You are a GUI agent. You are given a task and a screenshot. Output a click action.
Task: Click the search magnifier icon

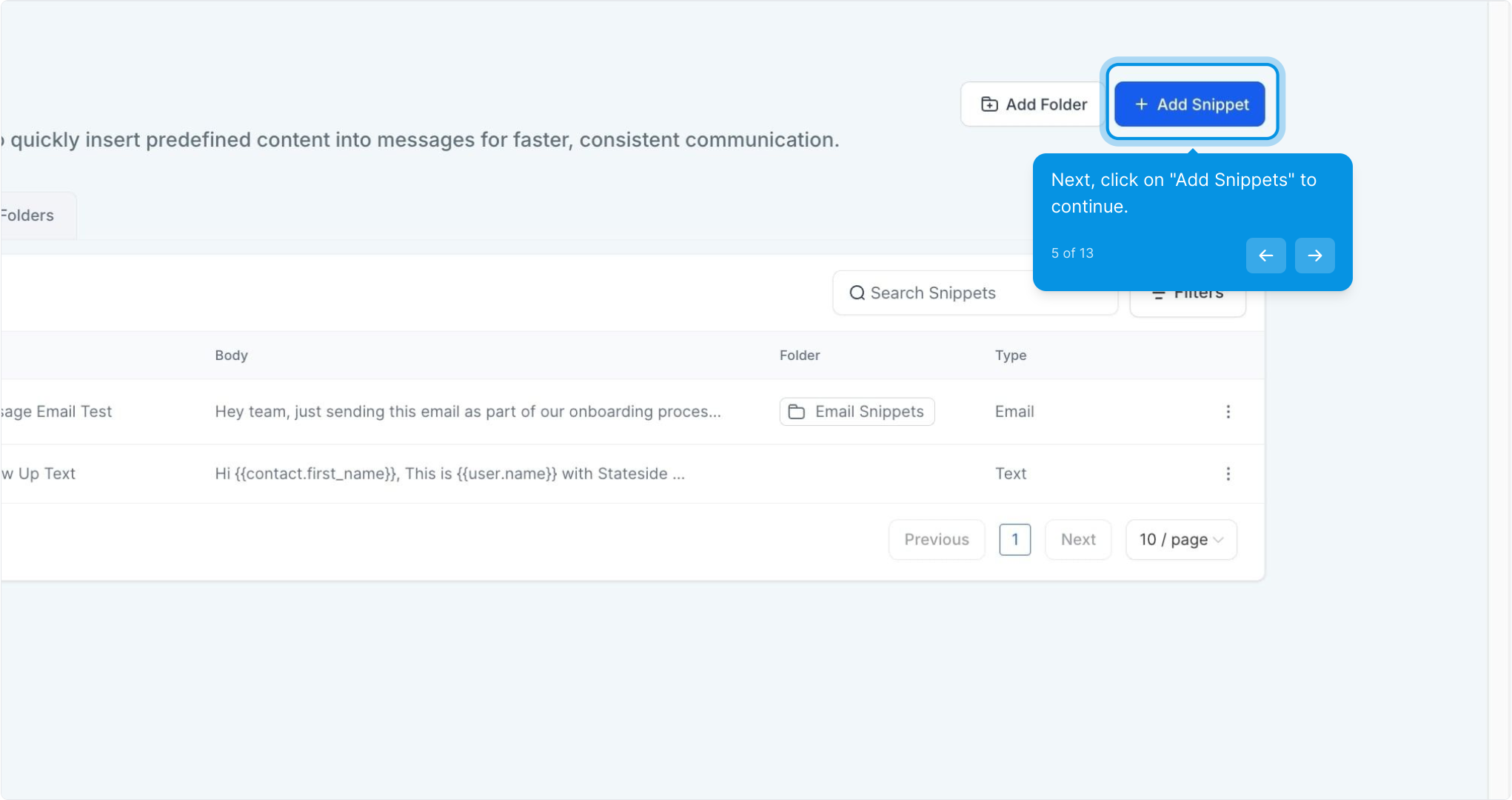[x=857, y=293]
